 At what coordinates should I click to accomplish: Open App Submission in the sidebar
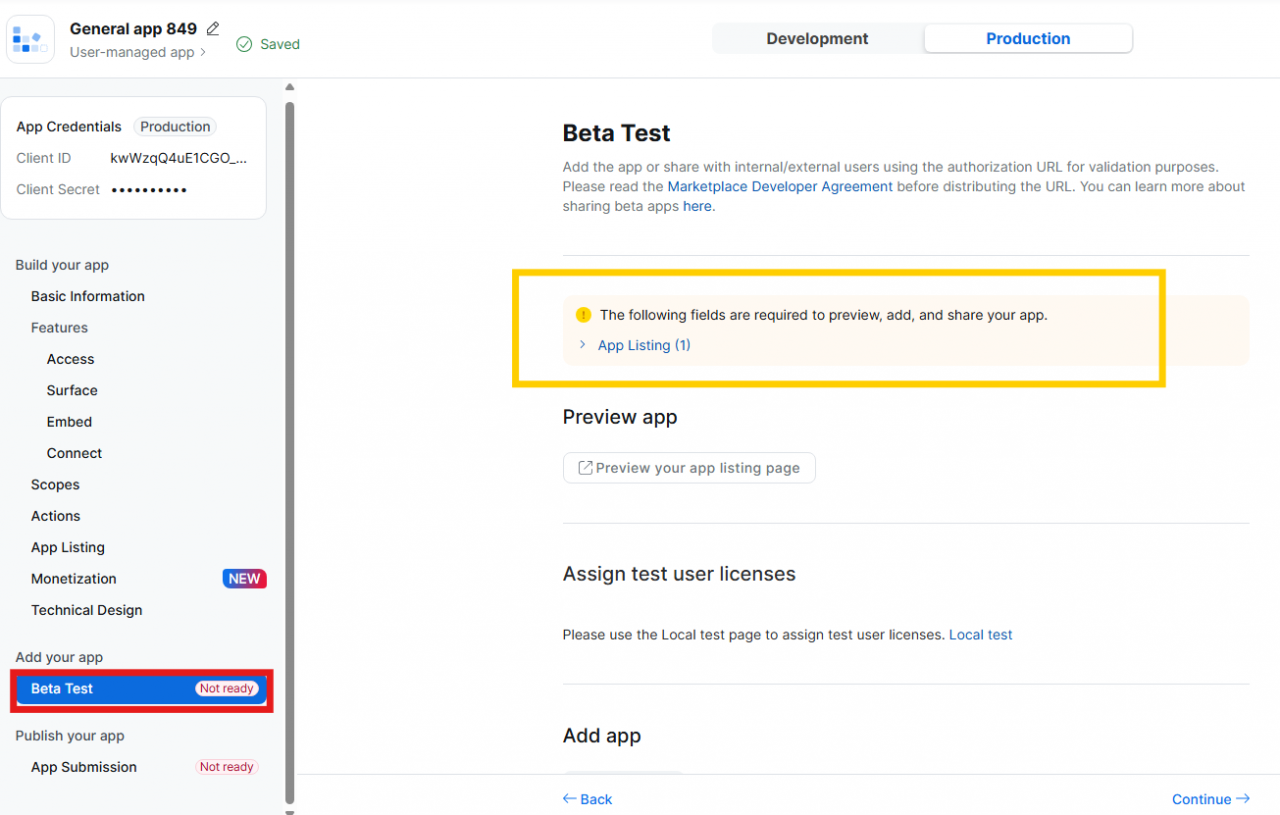[x=84, y=767]
